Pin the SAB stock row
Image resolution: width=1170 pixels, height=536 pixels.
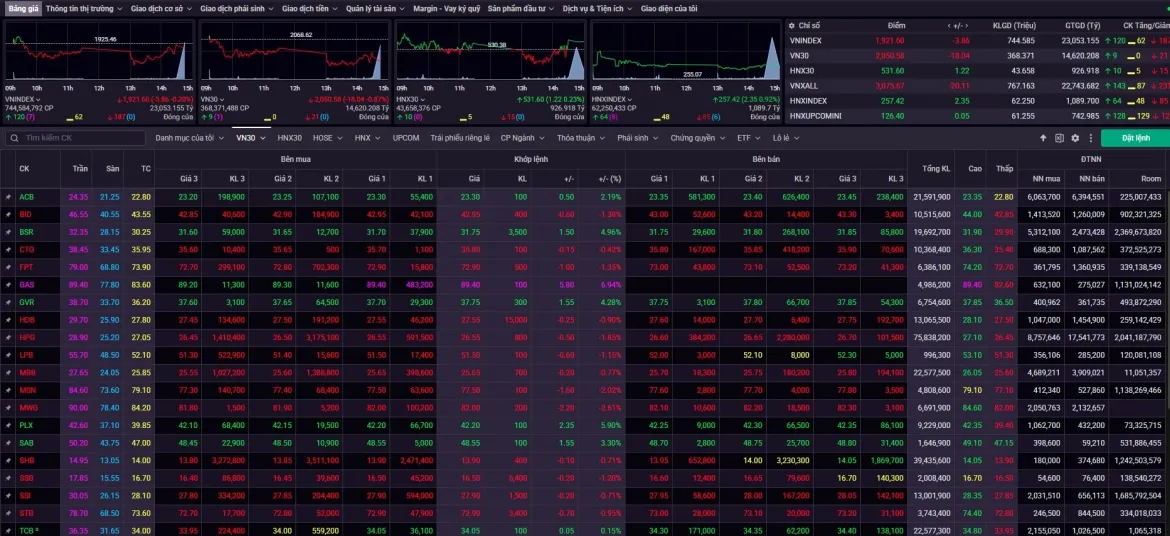pos(8,443)
